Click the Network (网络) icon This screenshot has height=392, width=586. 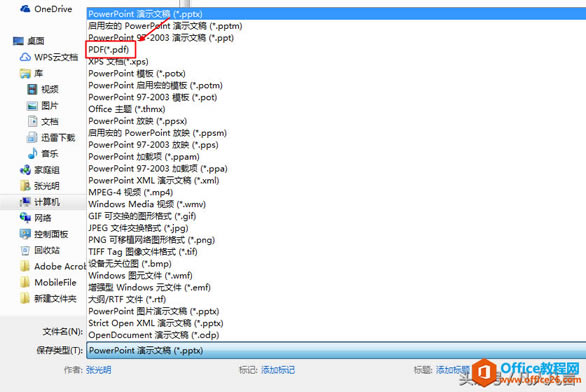tap(25, 217)
